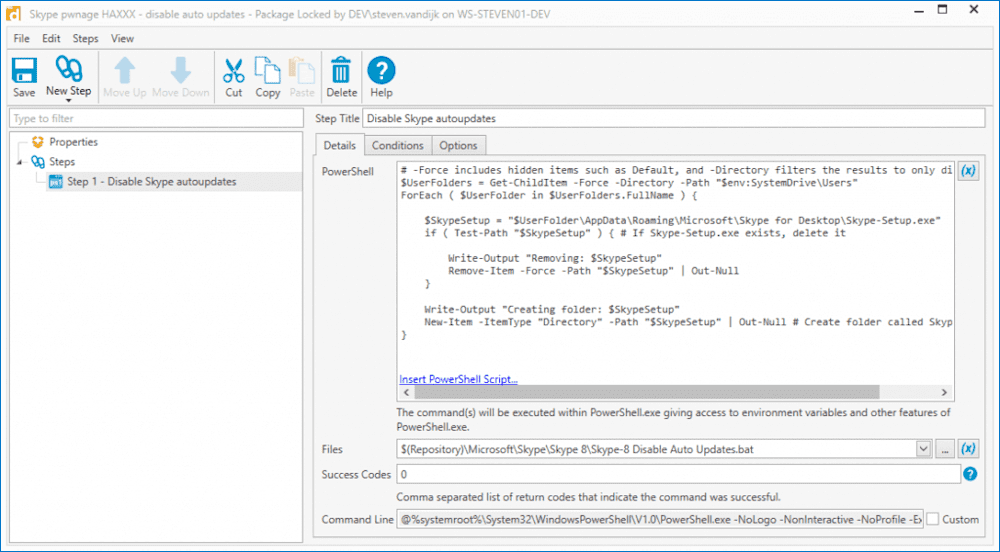Screen dimensions: 1000x552
Task: Click the Move Up arrow icon
Action: pyautogui.click(x=124, y=70)
